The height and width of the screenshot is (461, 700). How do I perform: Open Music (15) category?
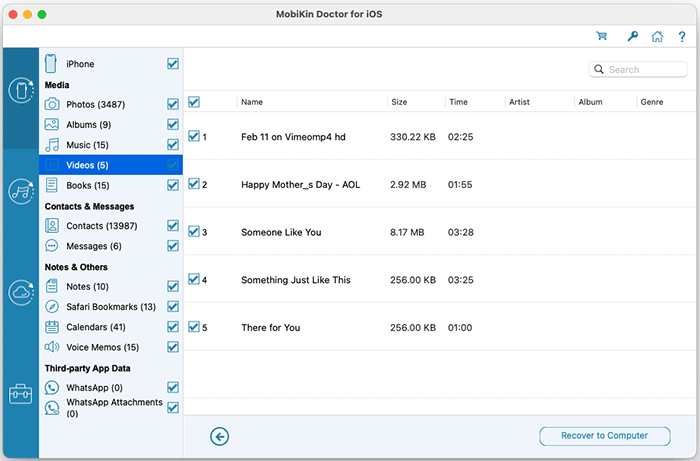(87, 145)
